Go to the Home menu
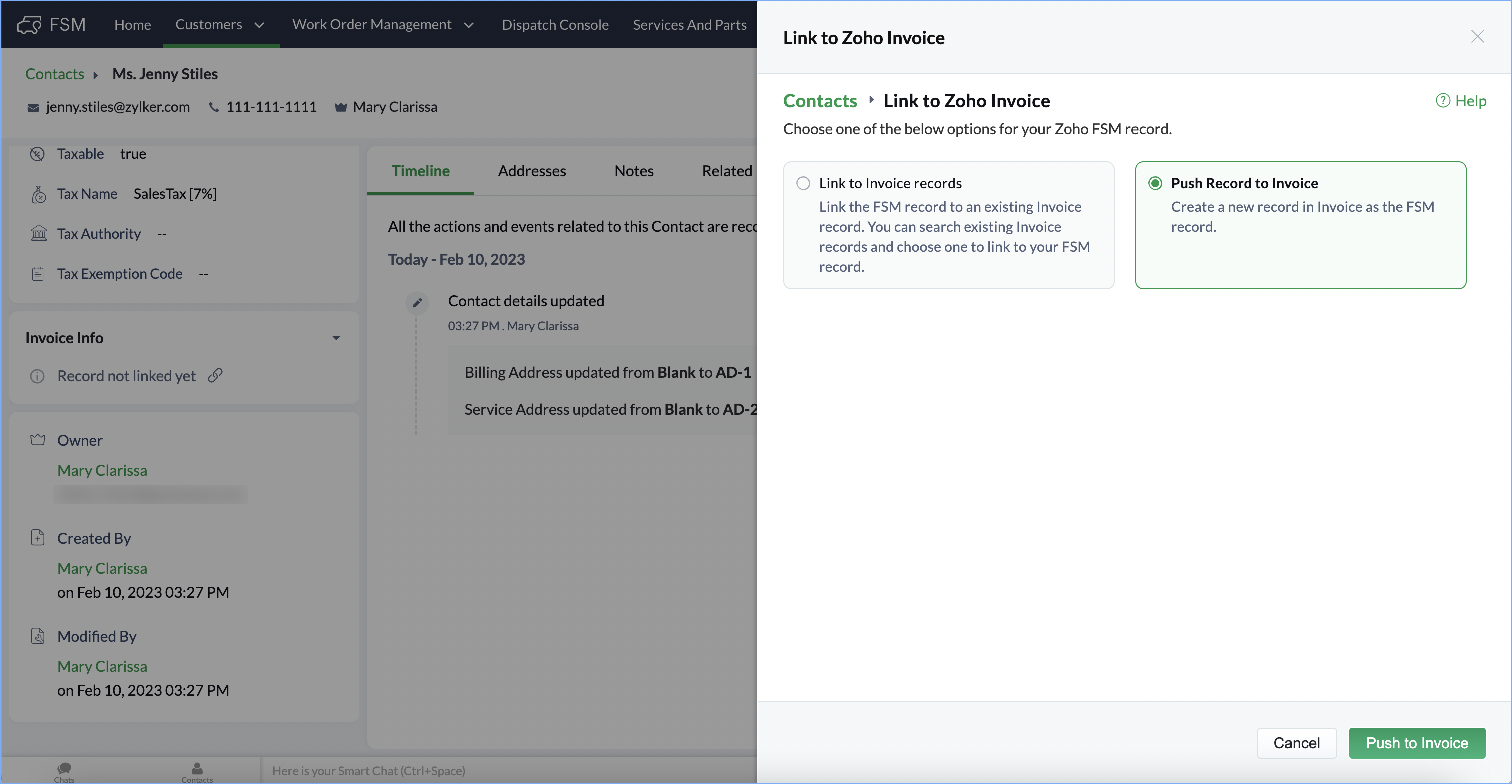 click(133, 24)
